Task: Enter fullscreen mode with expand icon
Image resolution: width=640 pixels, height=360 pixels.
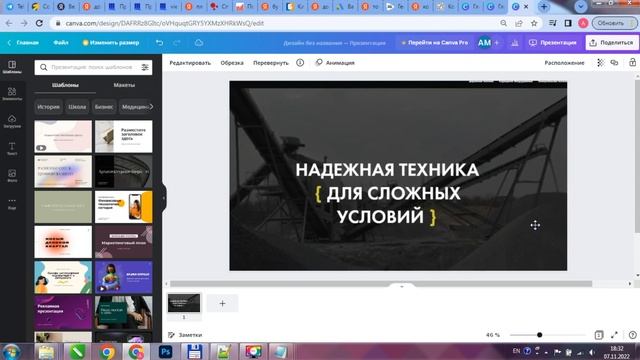Action: (x=614, y=335)
